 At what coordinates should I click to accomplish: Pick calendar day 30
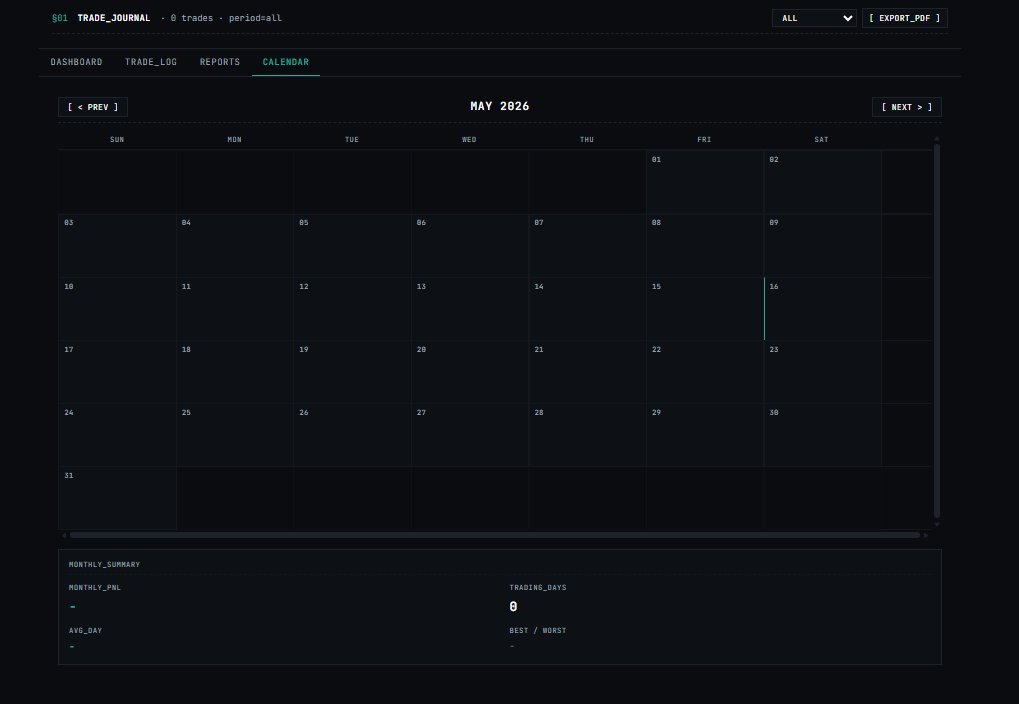(823, 435)
